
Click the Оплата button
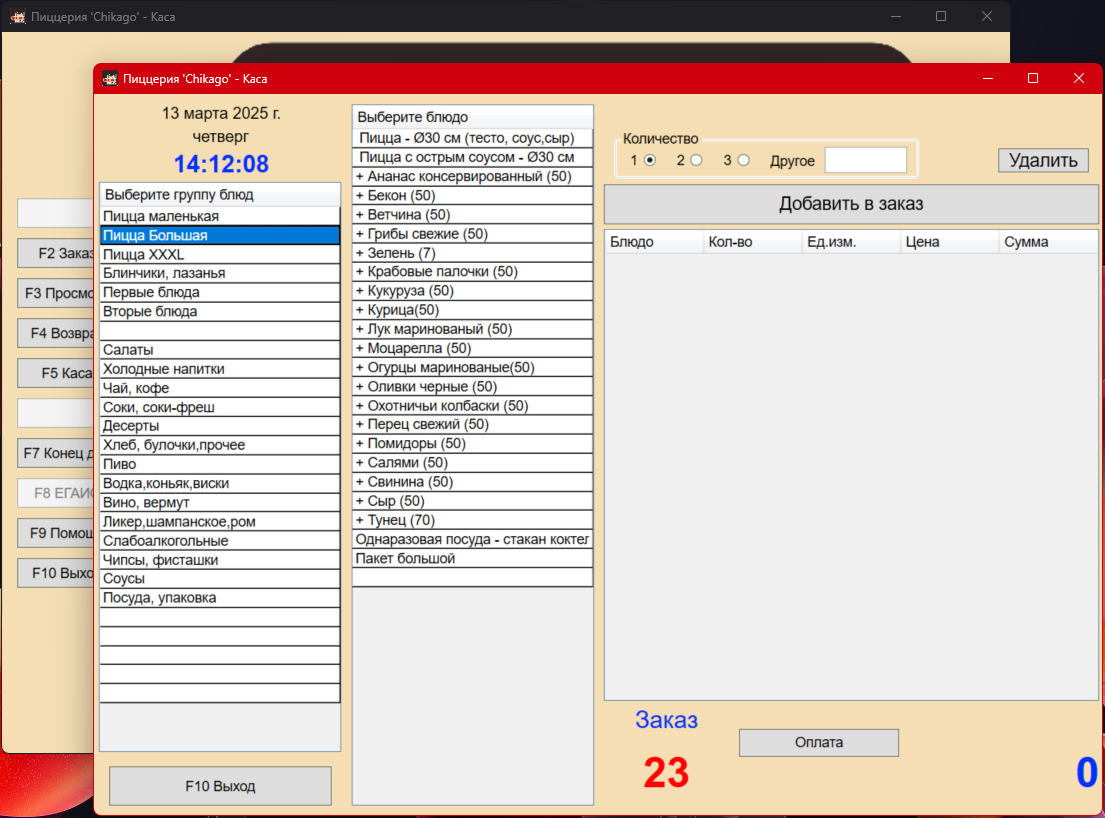(x=818, y=743)
